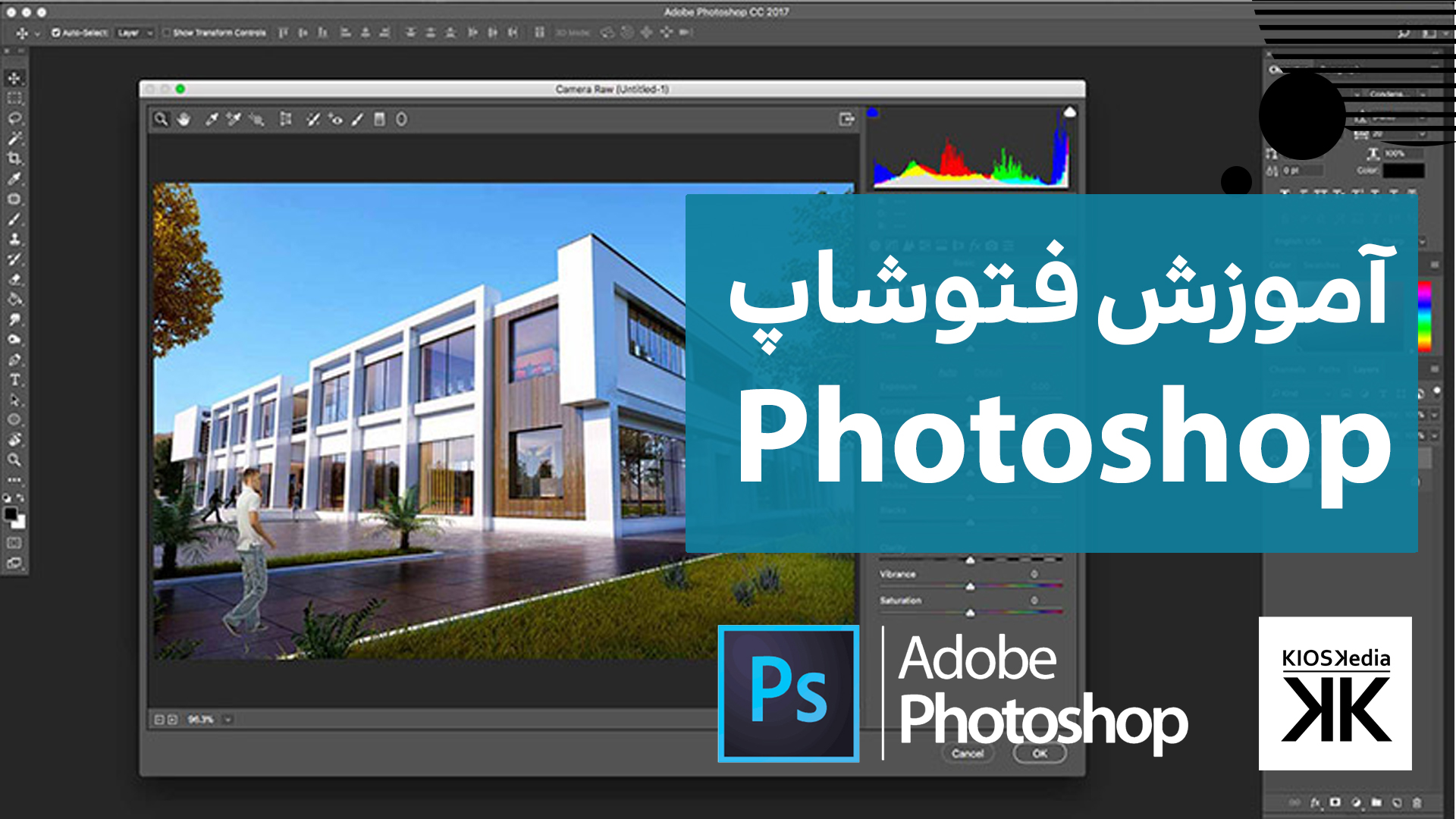Pick the Camera Raw Hand tool

click(x=184, y=119)
